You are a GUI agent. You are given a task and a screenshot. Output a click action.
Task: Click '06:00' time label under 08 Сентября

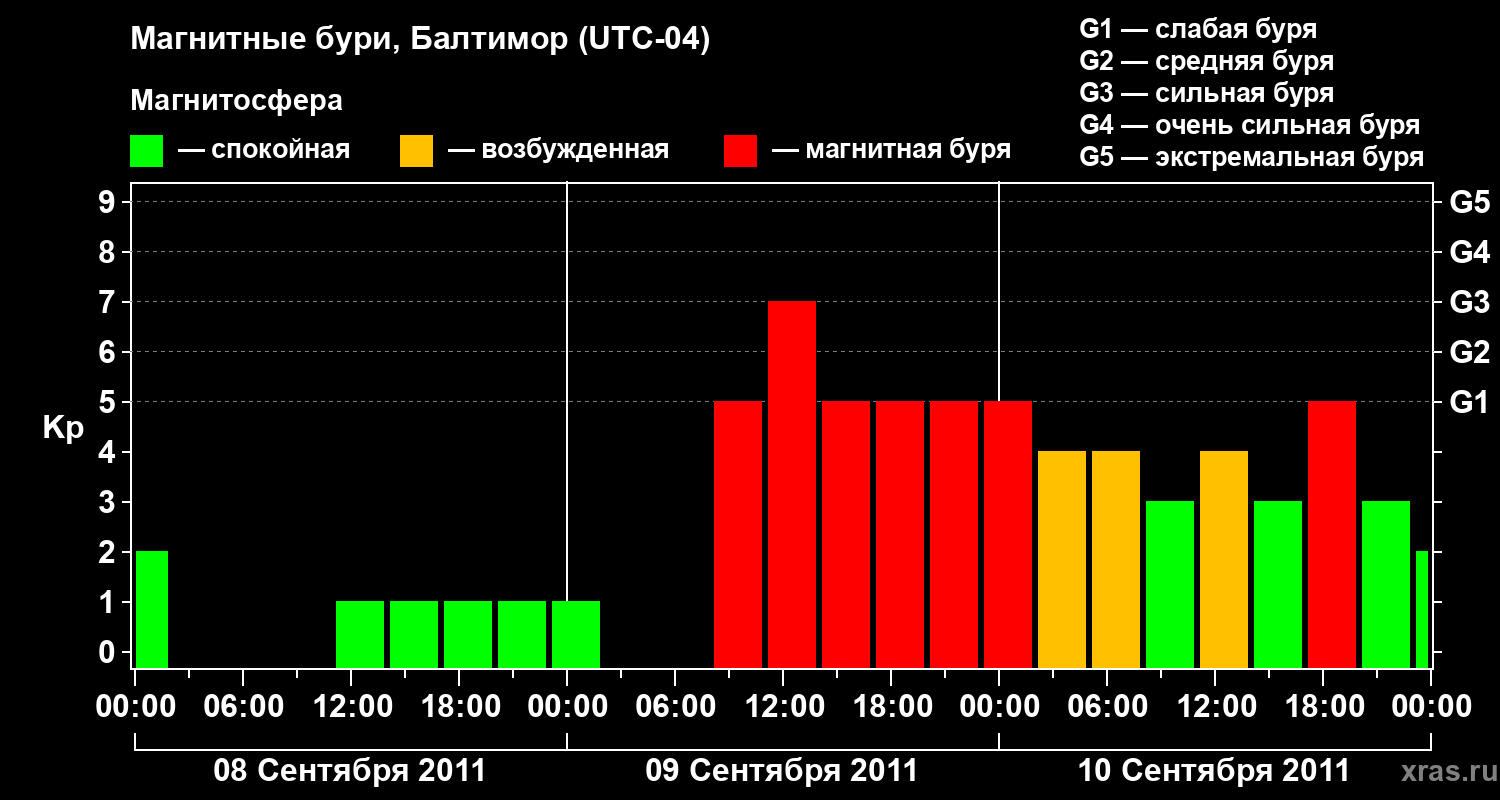[243, 707]
